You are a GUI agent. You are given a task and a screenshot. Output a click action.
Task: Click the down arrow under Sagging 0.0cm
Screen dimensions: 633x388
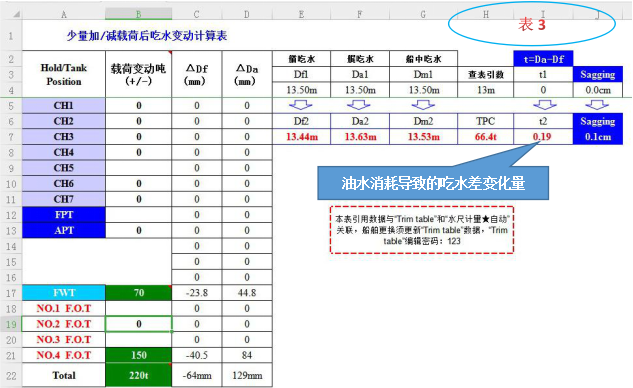[597, 105]
